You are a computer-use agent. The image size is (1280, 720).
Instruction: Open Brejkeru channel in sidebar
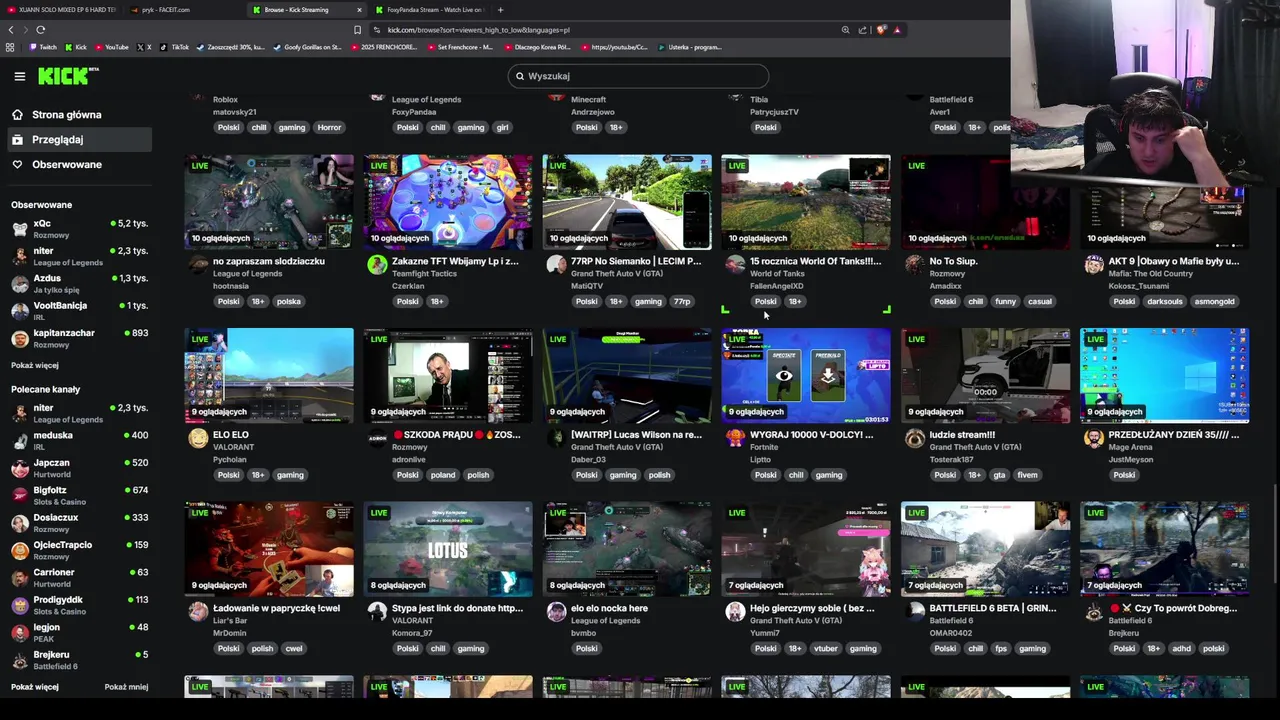click(79, 660)
